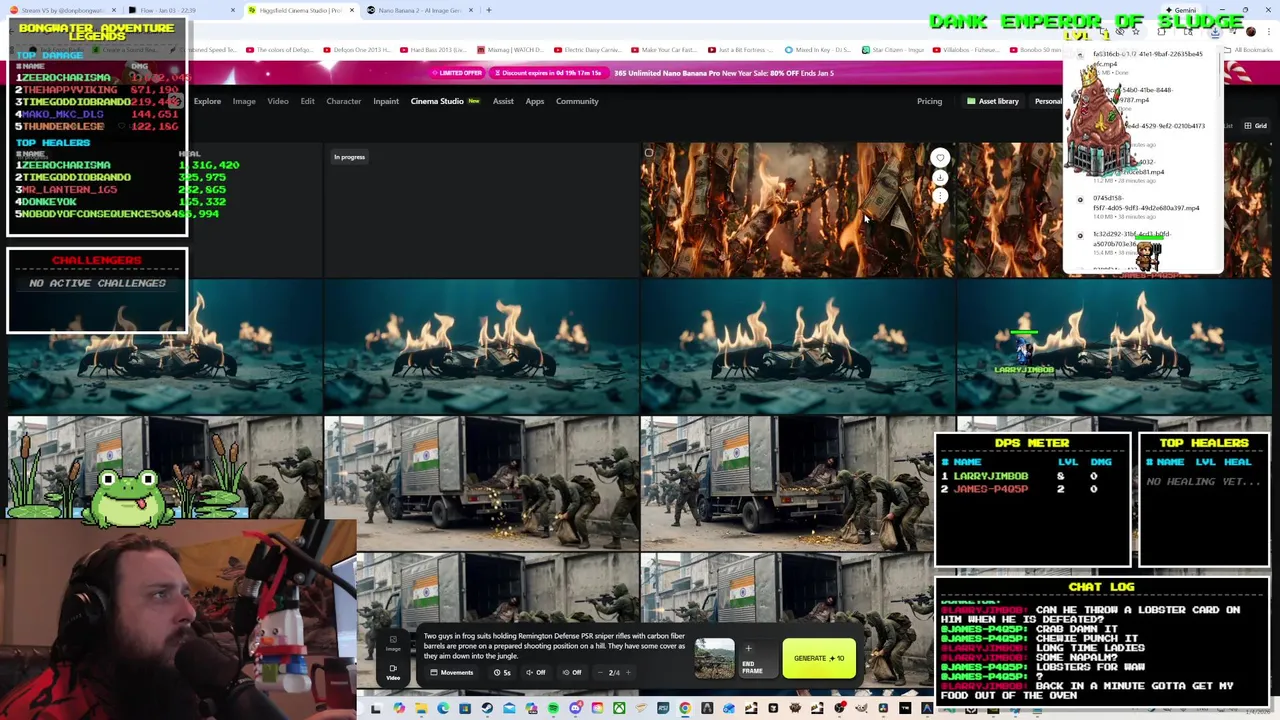Viewport: 1280px width, 720px height.
Task: Tick the select checkbox on burning money video
Action: click(648, 153)
